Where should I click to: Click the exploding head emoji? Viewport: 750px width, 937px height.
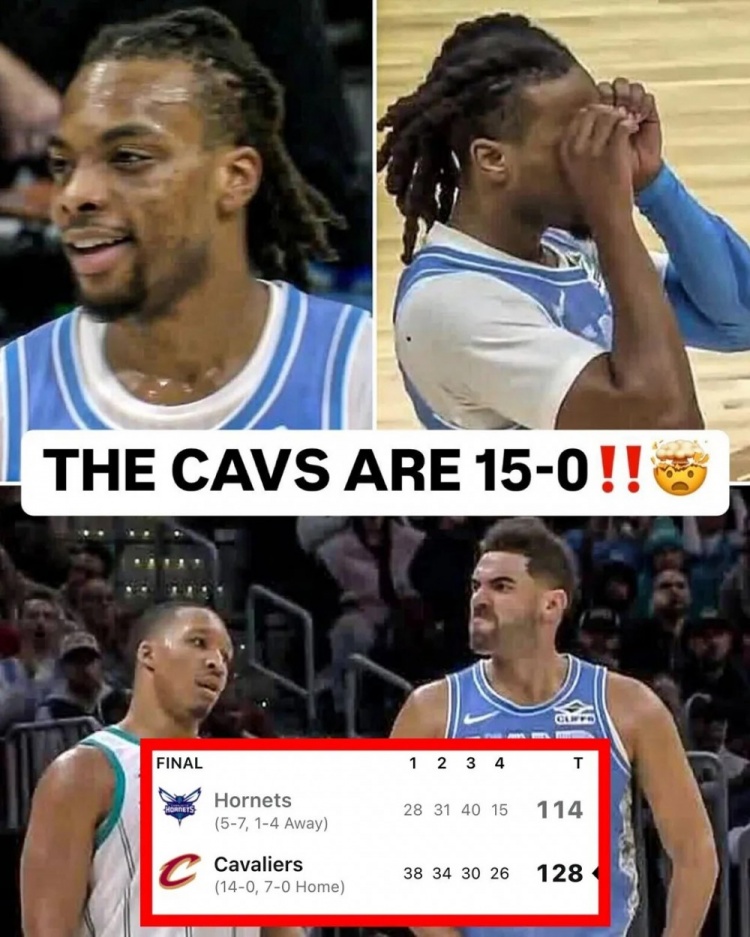point(682,468)
